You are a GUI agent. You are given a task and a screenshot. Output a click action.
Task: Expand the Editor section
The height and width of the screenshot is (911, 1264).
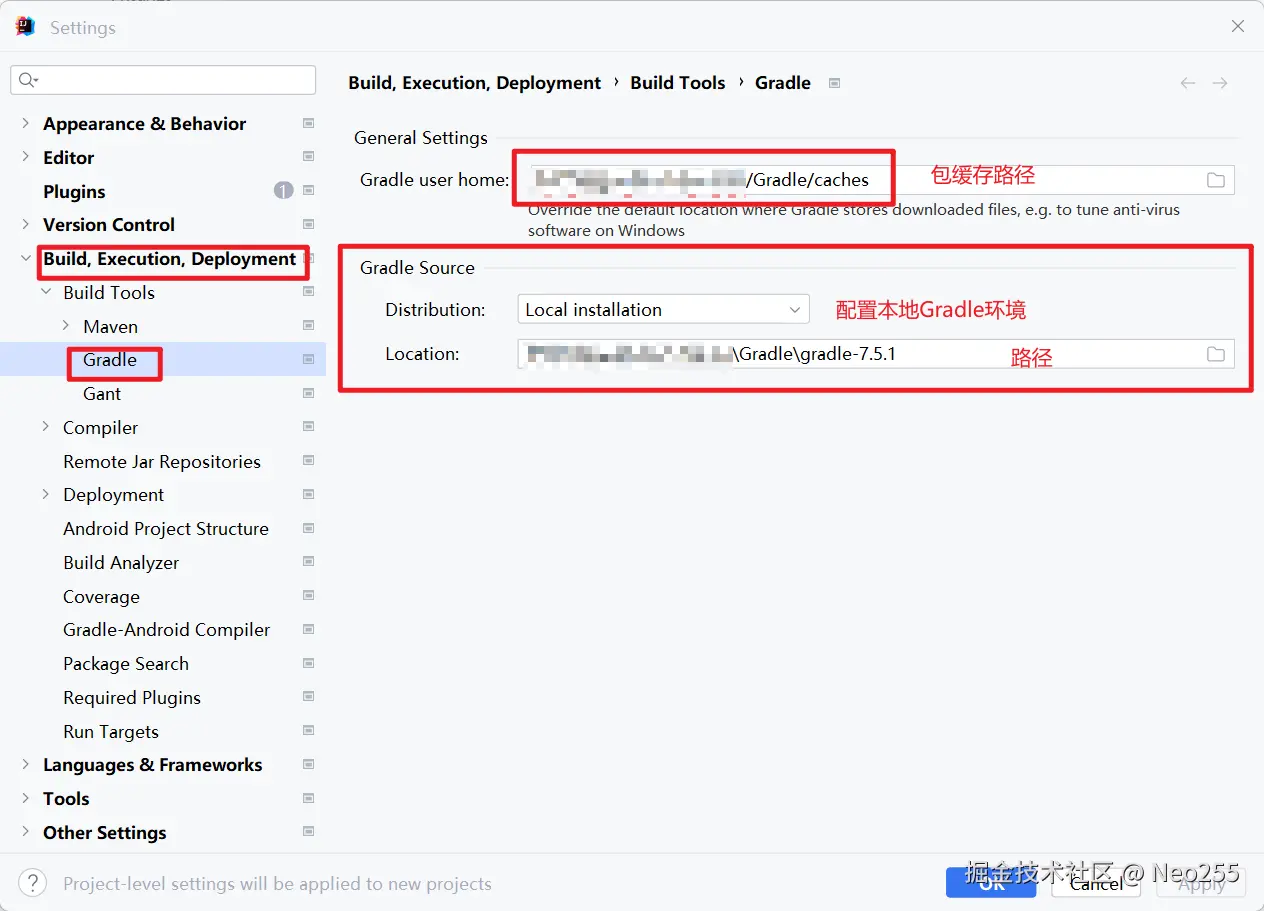point(26,157)
